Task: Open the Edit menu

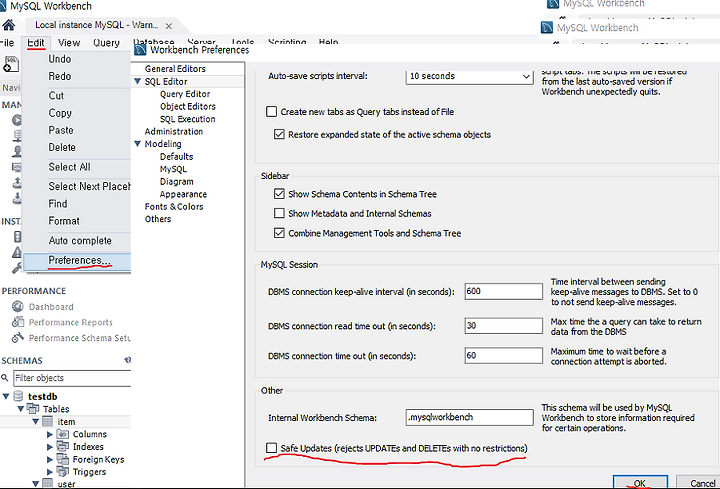Action: click(36, 43)
